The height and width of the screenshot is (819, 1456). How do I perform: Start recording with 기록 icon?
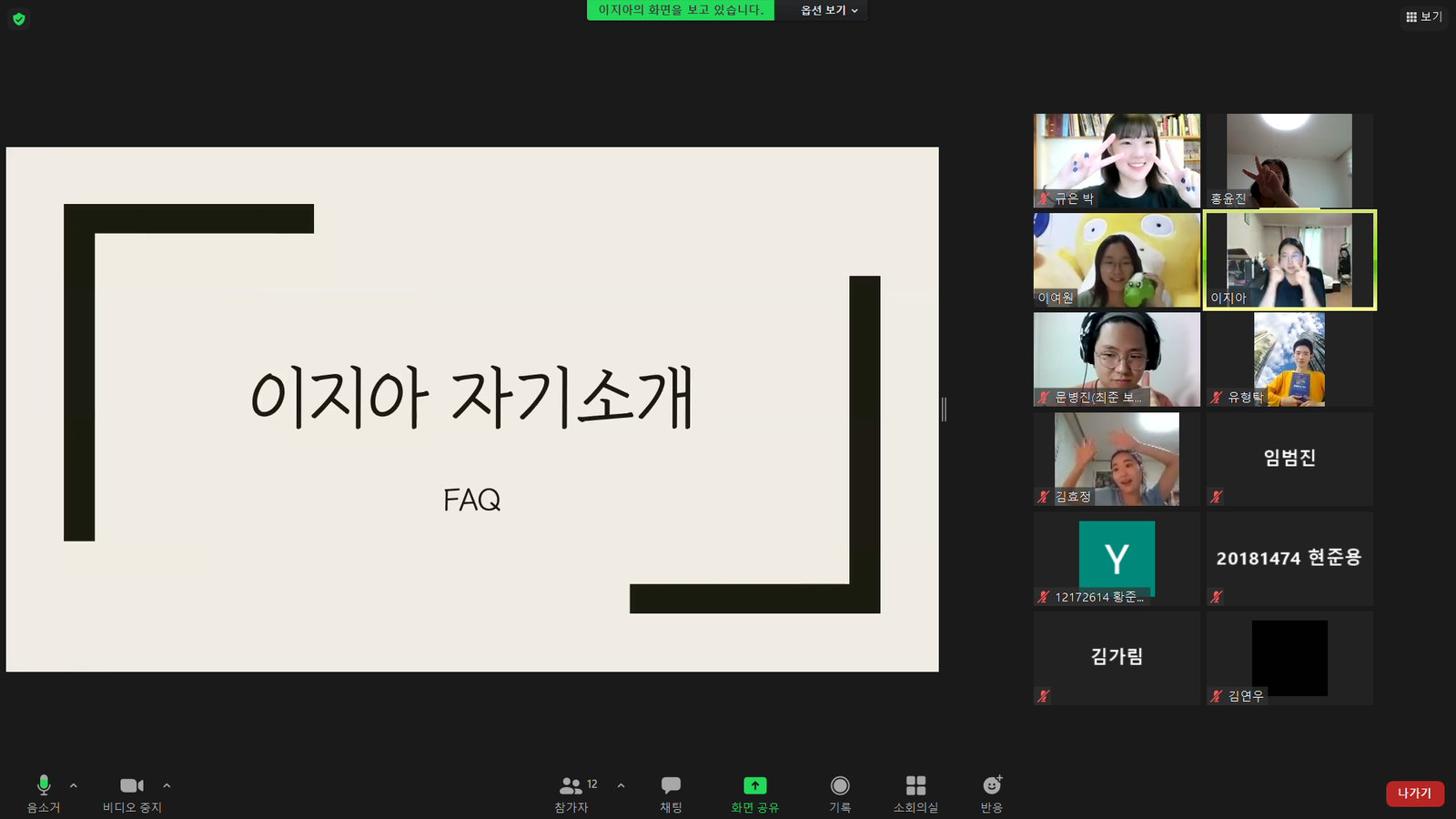tap(840, 785)
